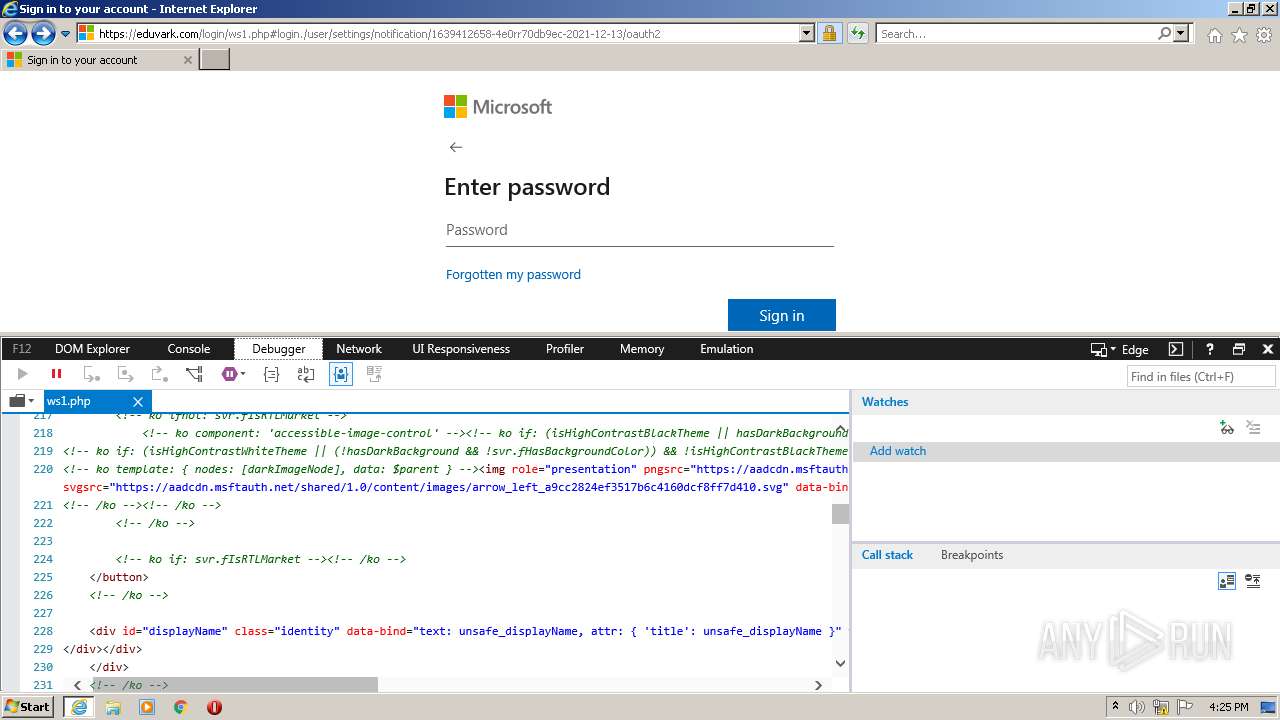1280x720 pixels.
Task: Click the browser Forward button
Action: click(x=43, y=34)
